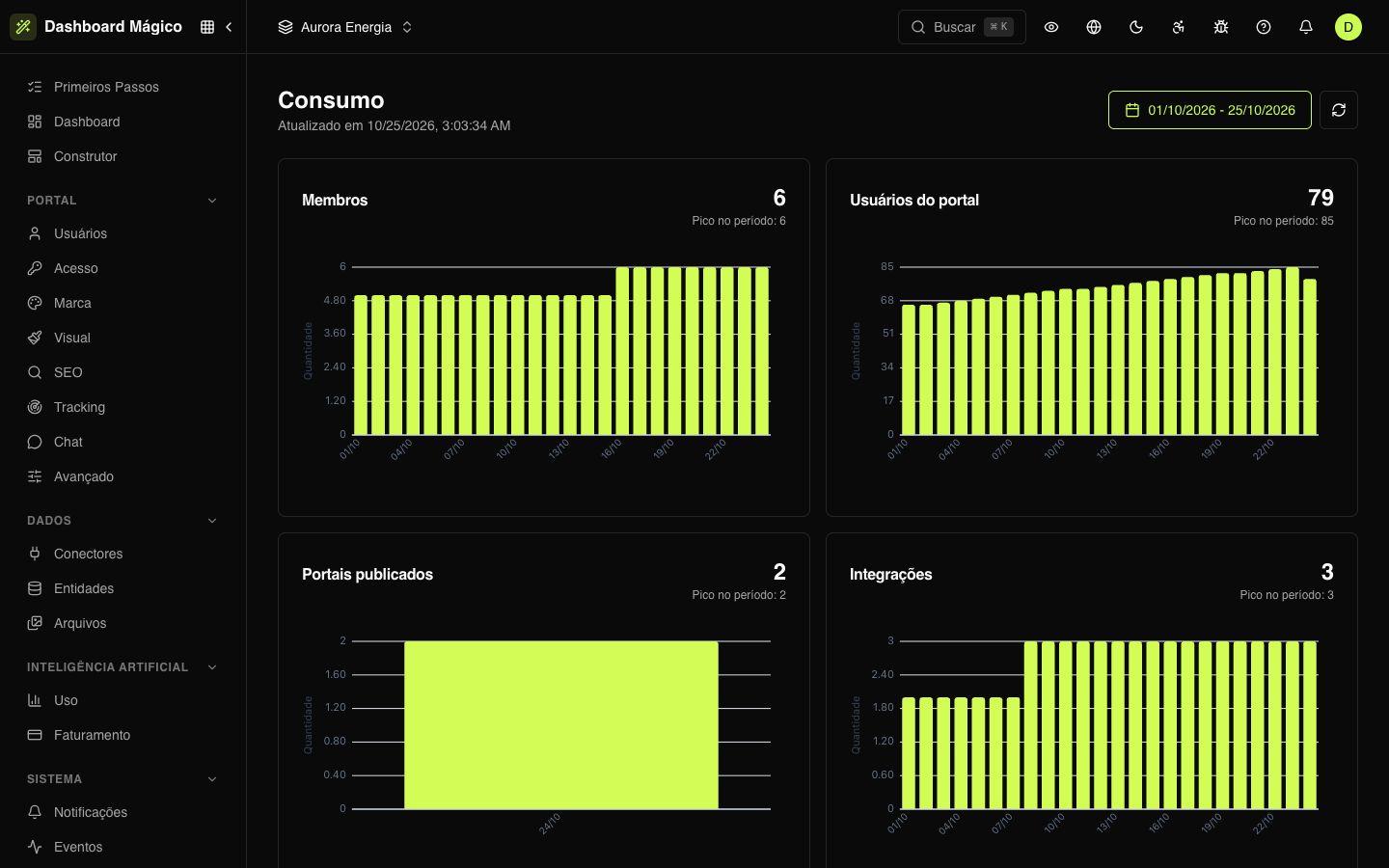Viewport: 1389px width, 868px height.
Task: Open user avatar D menu
Action: pyautogui.click(x=1348, y=27)
